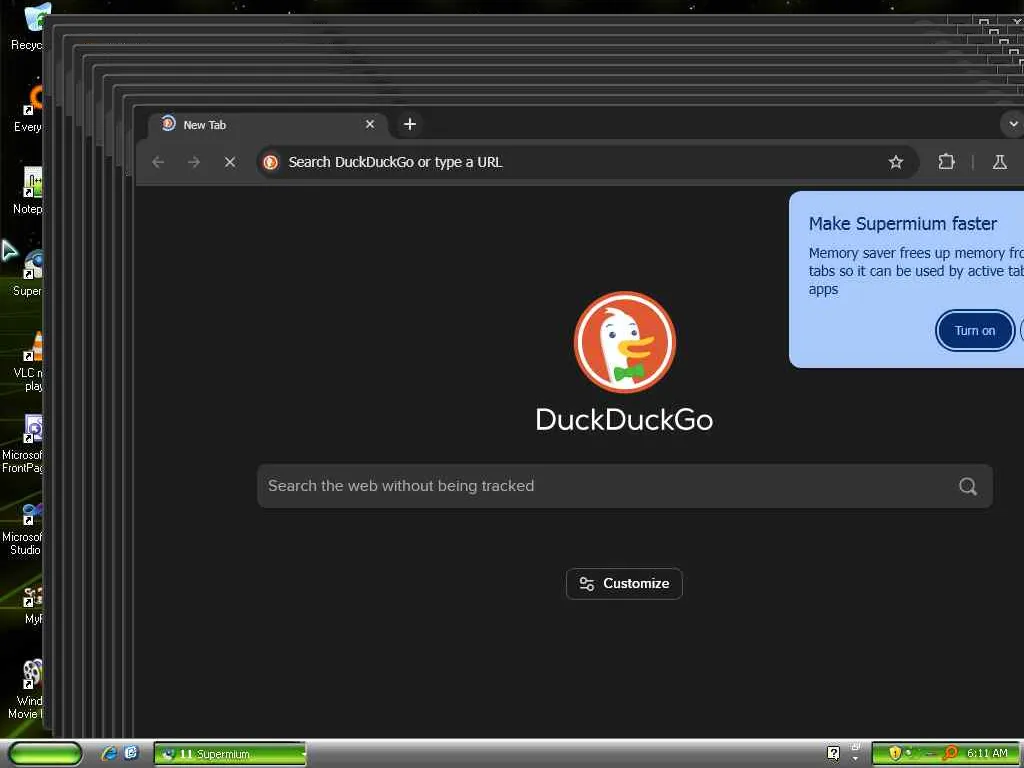This screenshot has width=1024, height=768.
Task: Bookmark this tab with star icon
Action: (x=895, y=162)
